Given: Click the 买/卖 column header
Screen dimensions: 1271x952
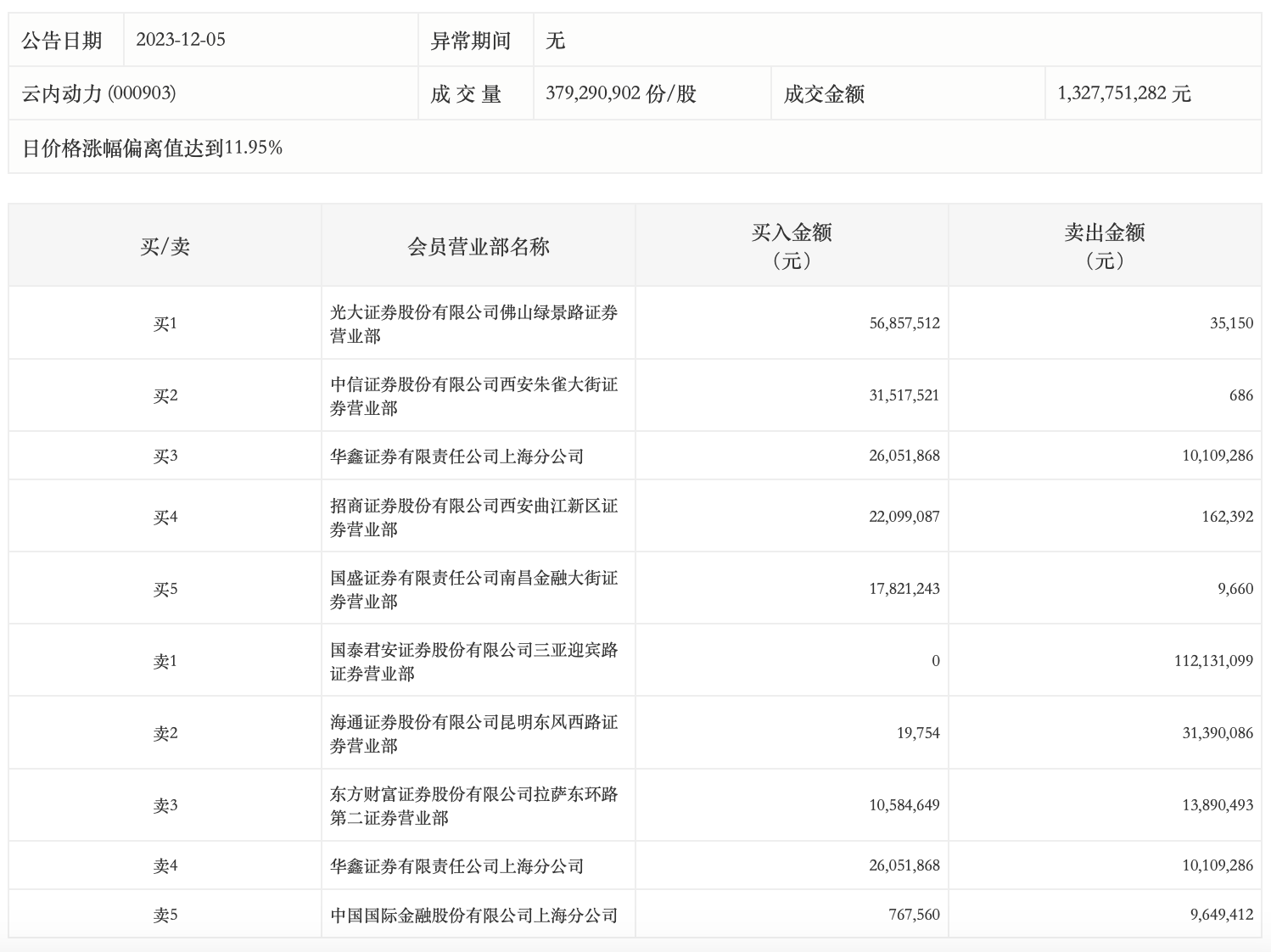Looking at the screenshot, I should (x=165, y=247).
